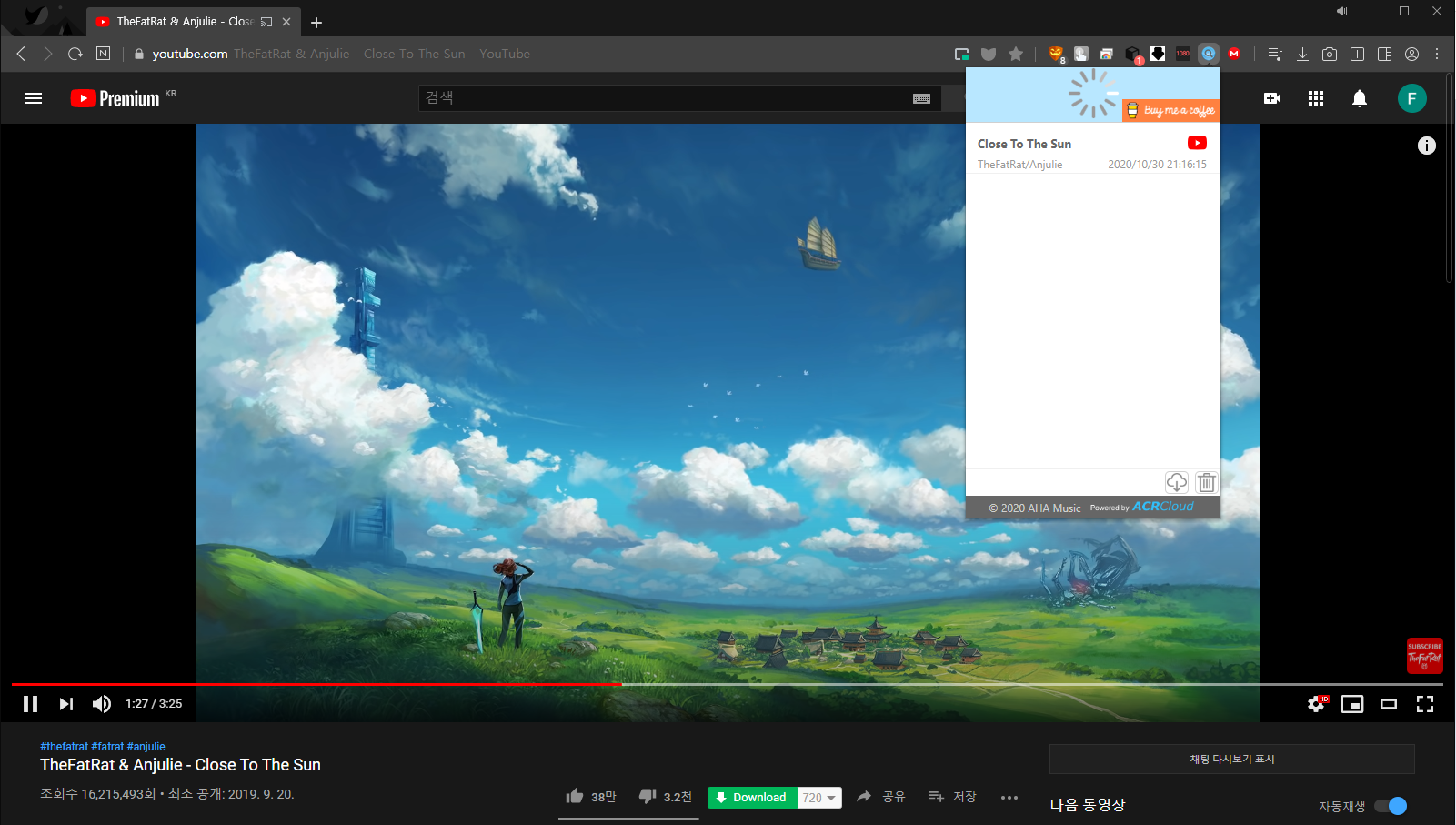
Task: Click the #thefatrat hashtag link
Action: coord(64,747)
